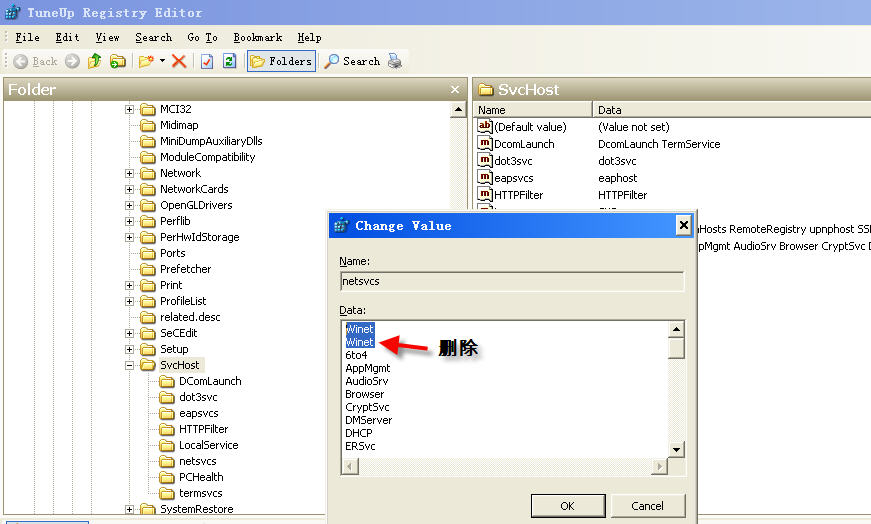871x524 pixels.
Task: Select the DComLaunch subfolder icon
Action: click(x=167, y=381)
